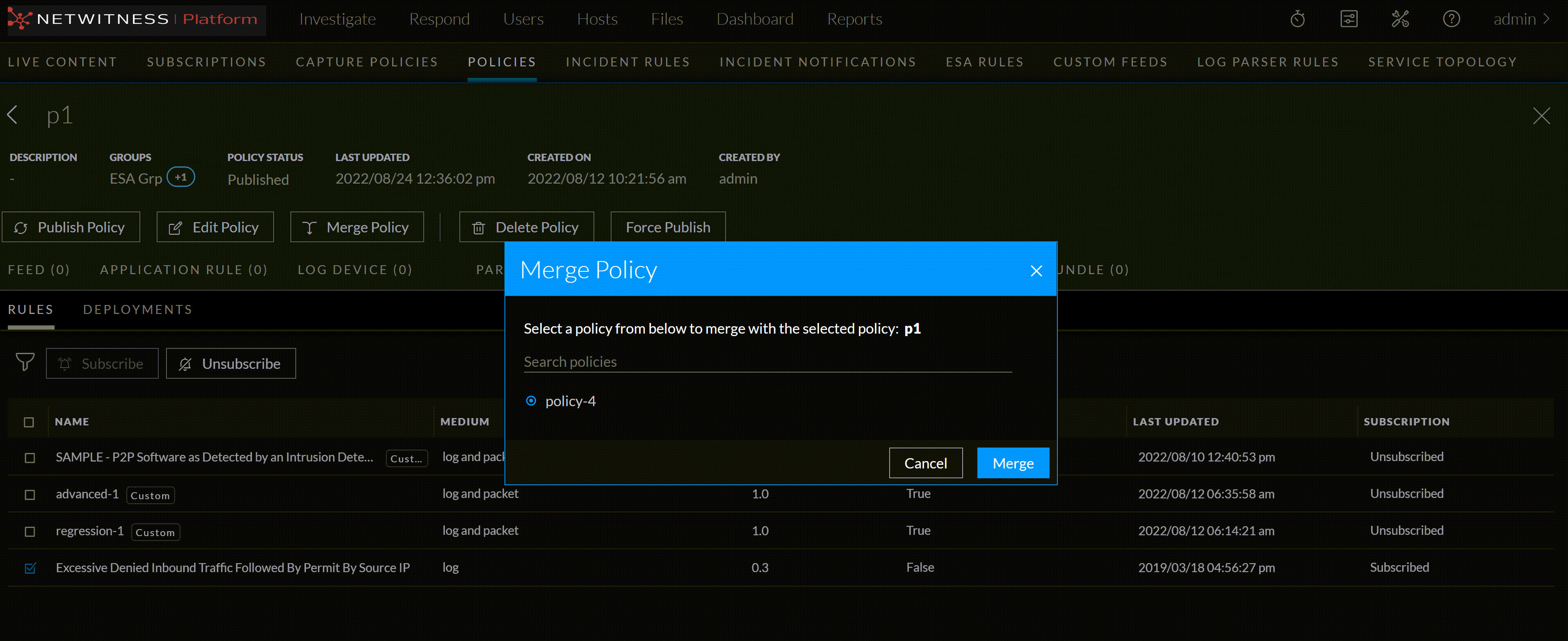Open the Investigate menu

[x=337, y=19]
